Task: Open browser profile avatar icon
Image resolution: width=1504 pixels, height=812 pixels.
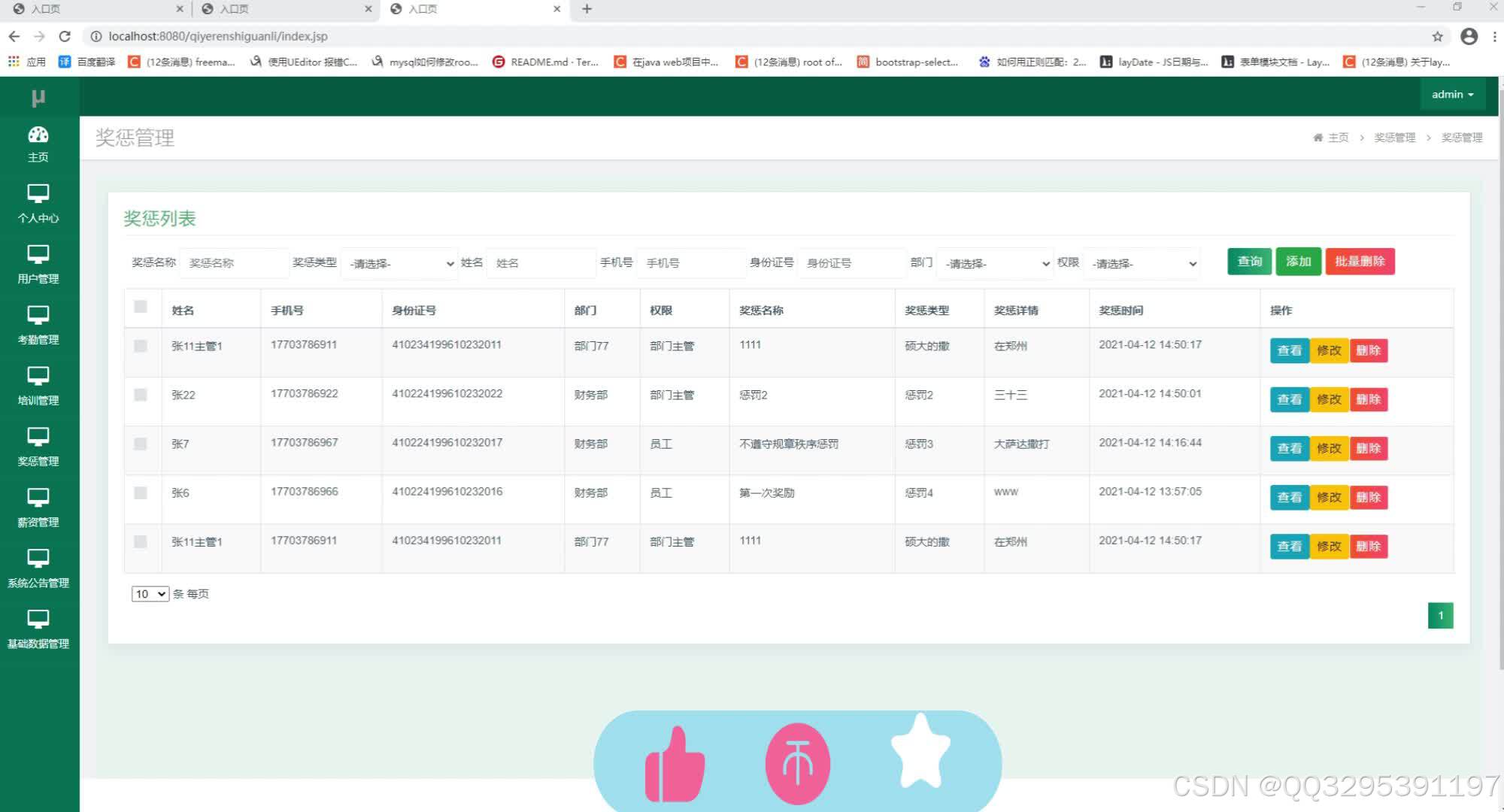Action: (1469, 36)
